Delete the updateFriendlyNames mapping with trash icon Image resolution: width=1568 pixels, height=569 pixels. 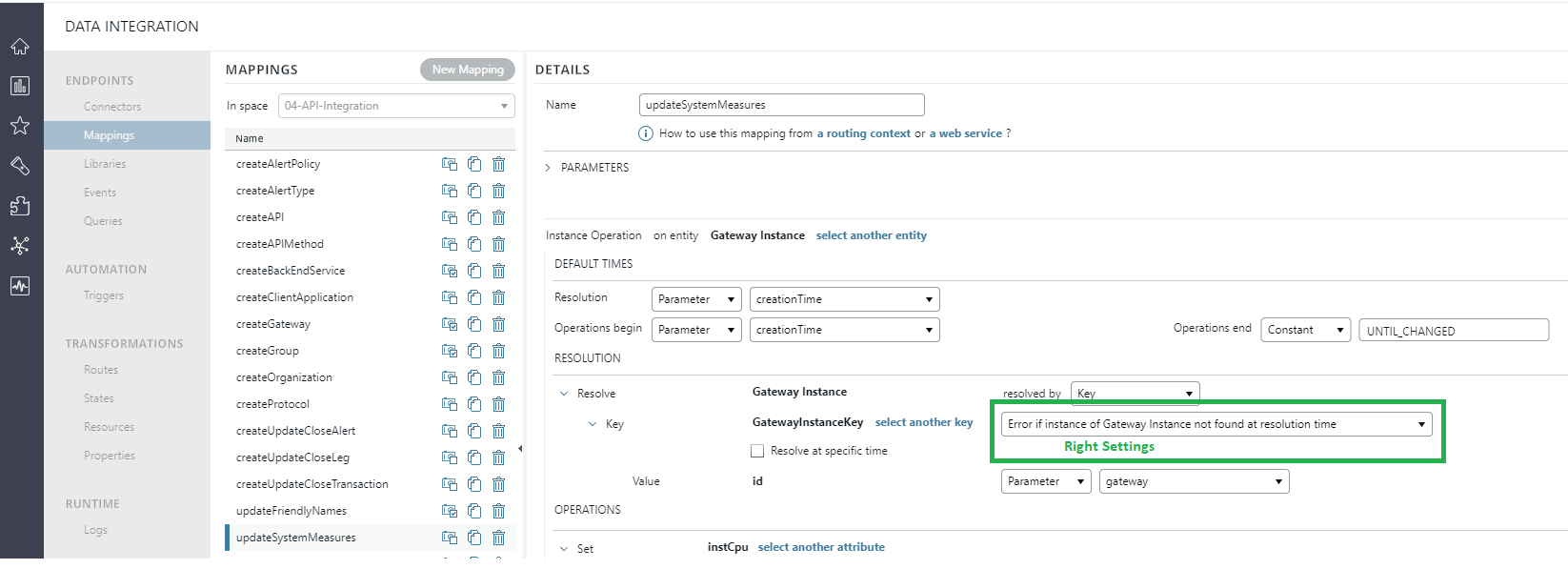(x=498, y=511)
